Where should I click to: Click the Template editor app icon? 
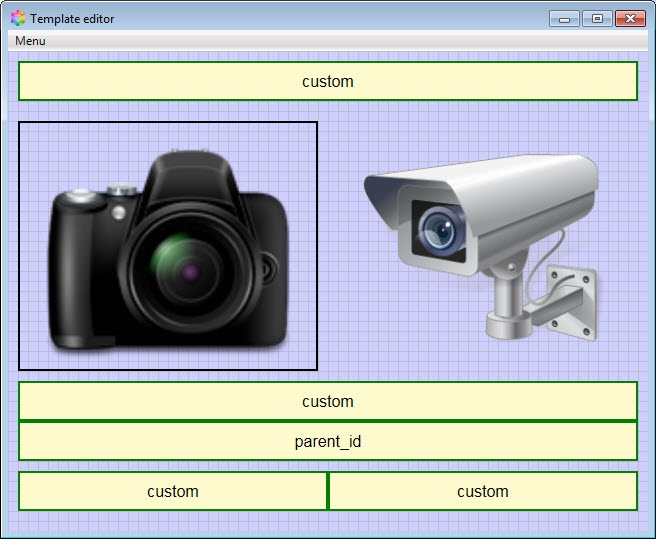[18, 18]
